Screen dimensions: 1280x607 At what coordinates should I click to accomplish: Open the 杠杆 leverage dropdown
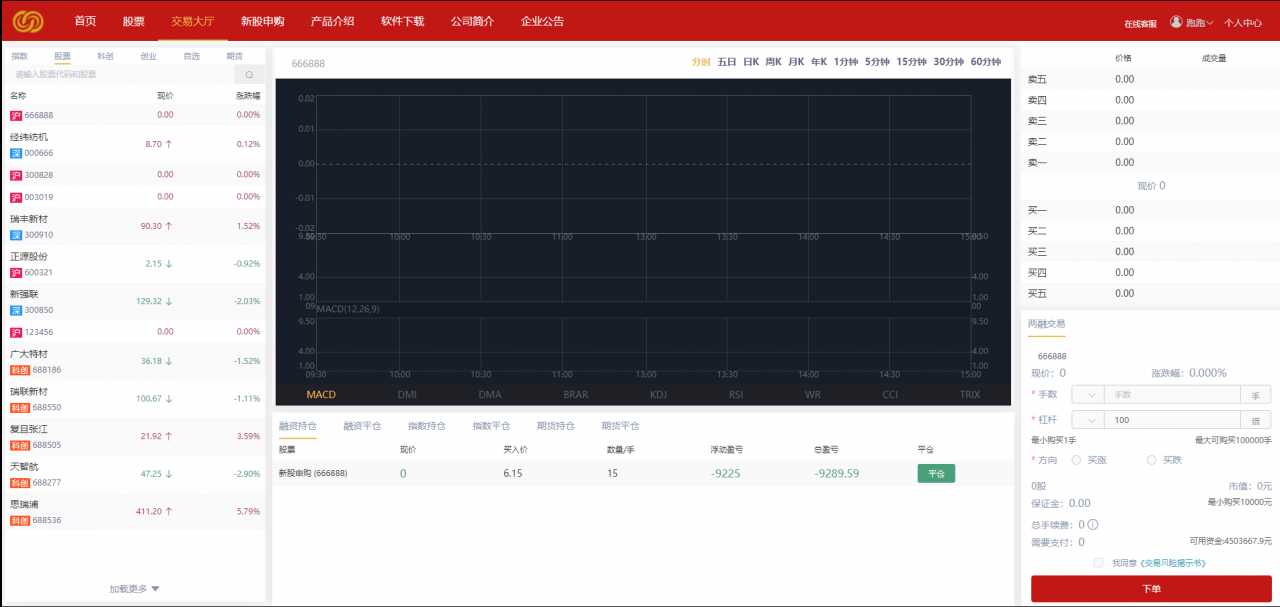(x=1090, y=420)
